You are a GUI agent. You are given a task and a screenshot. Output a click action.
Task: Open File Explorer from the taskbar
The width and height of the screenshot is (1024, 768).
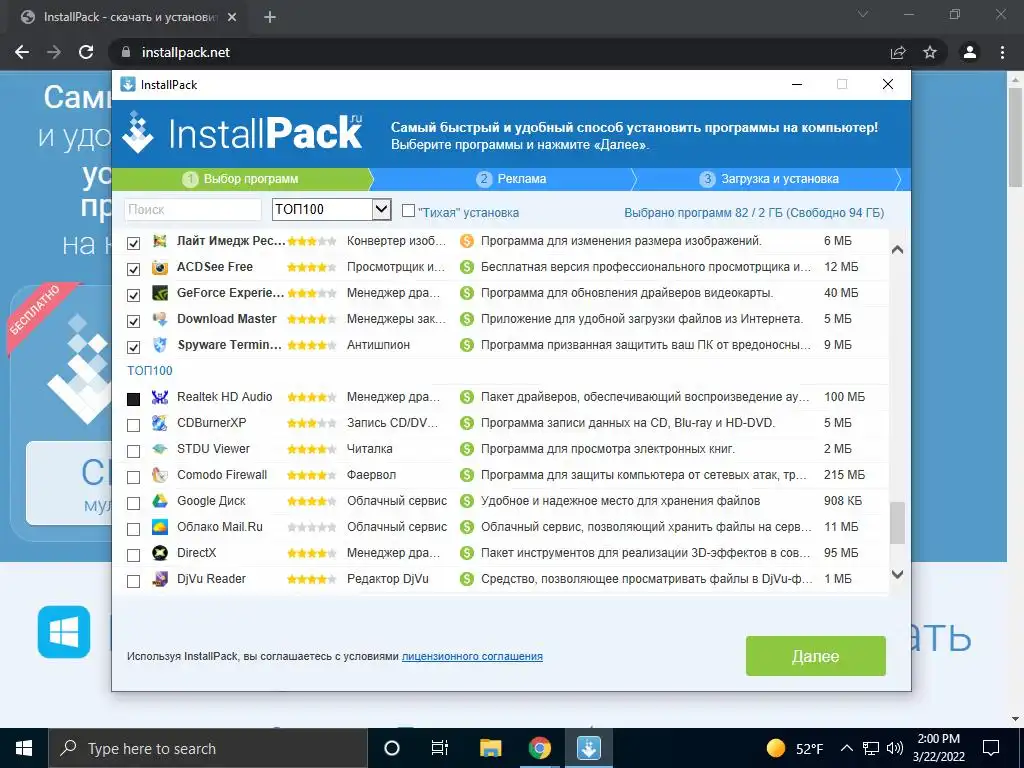[x=490, y=748]
